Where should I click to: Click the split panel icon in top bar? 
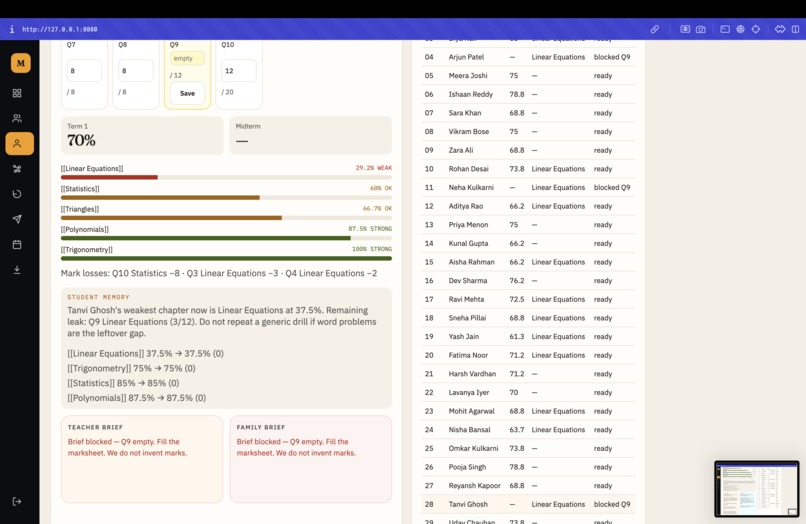(x=795, y=29)
